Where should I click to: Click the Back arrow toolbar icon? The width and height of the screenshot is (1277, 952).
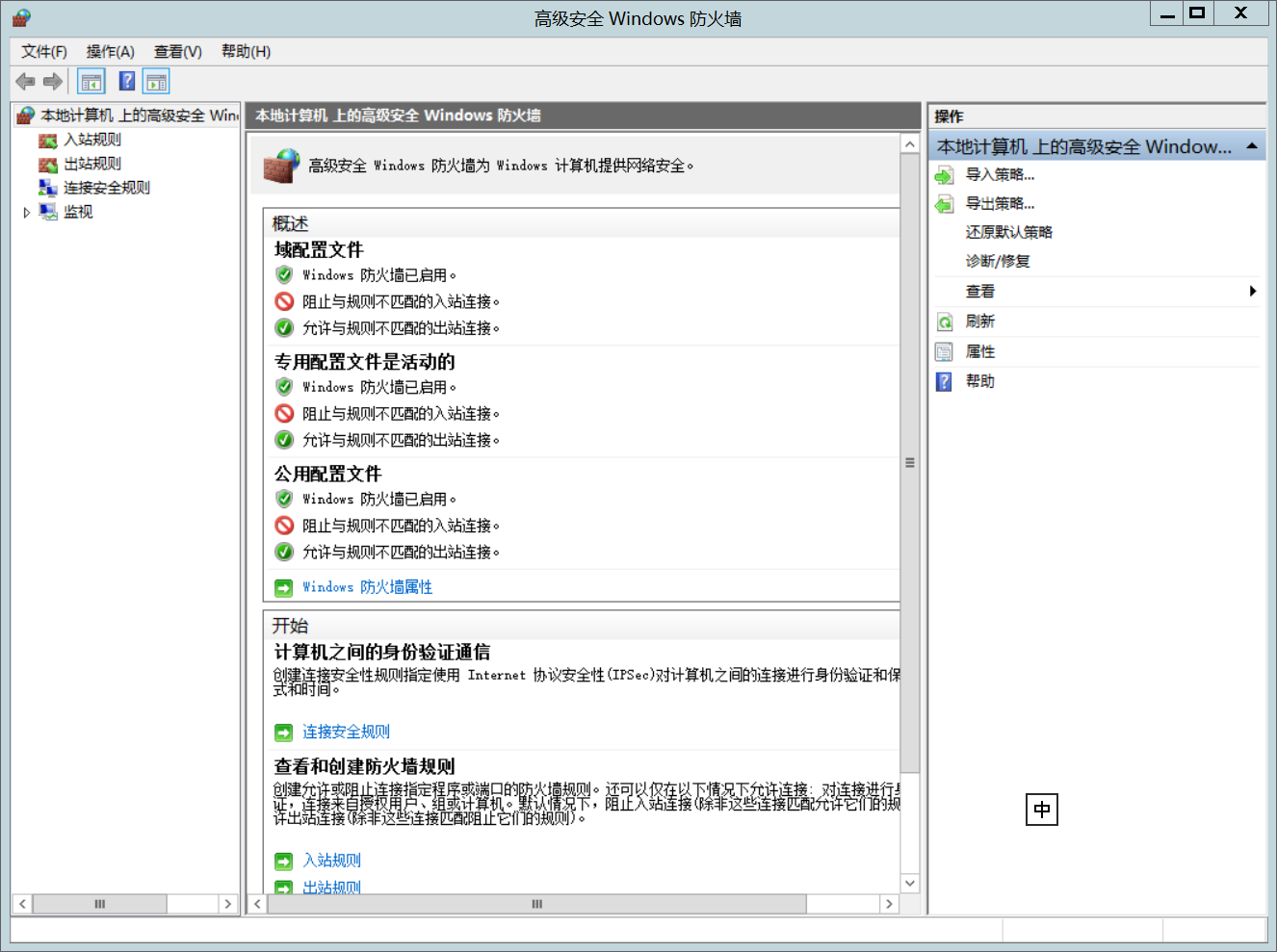pyautogui.click(x=26, y=82)
